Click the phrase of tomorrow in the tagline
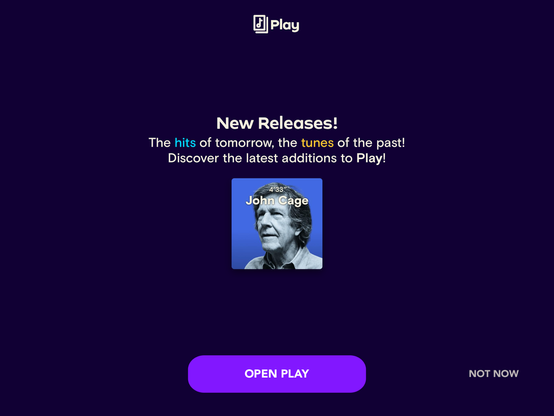Viewport: 554px width, 416px height. point(236,143)
